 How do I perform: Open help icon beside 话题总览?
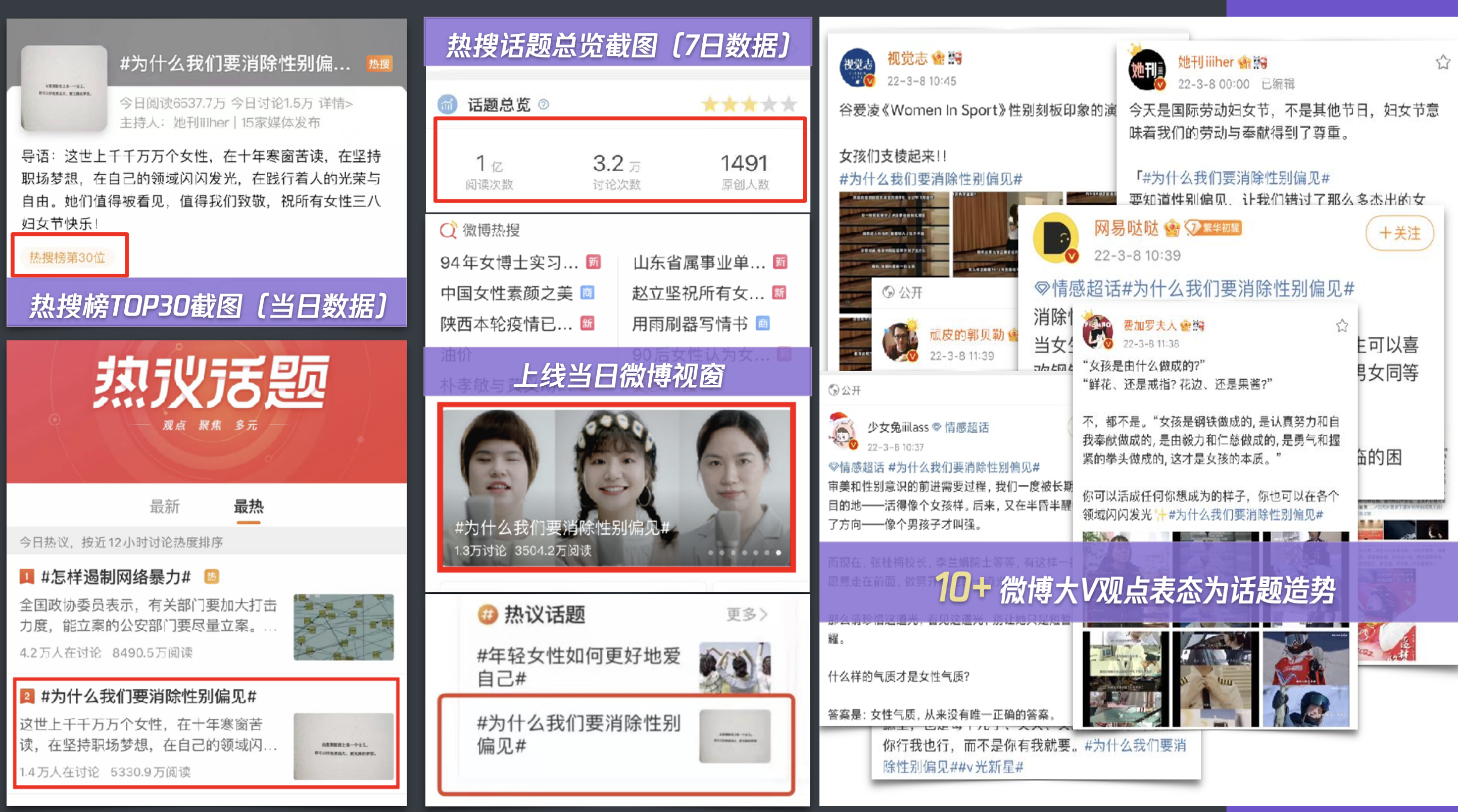(x=544, y=104)
